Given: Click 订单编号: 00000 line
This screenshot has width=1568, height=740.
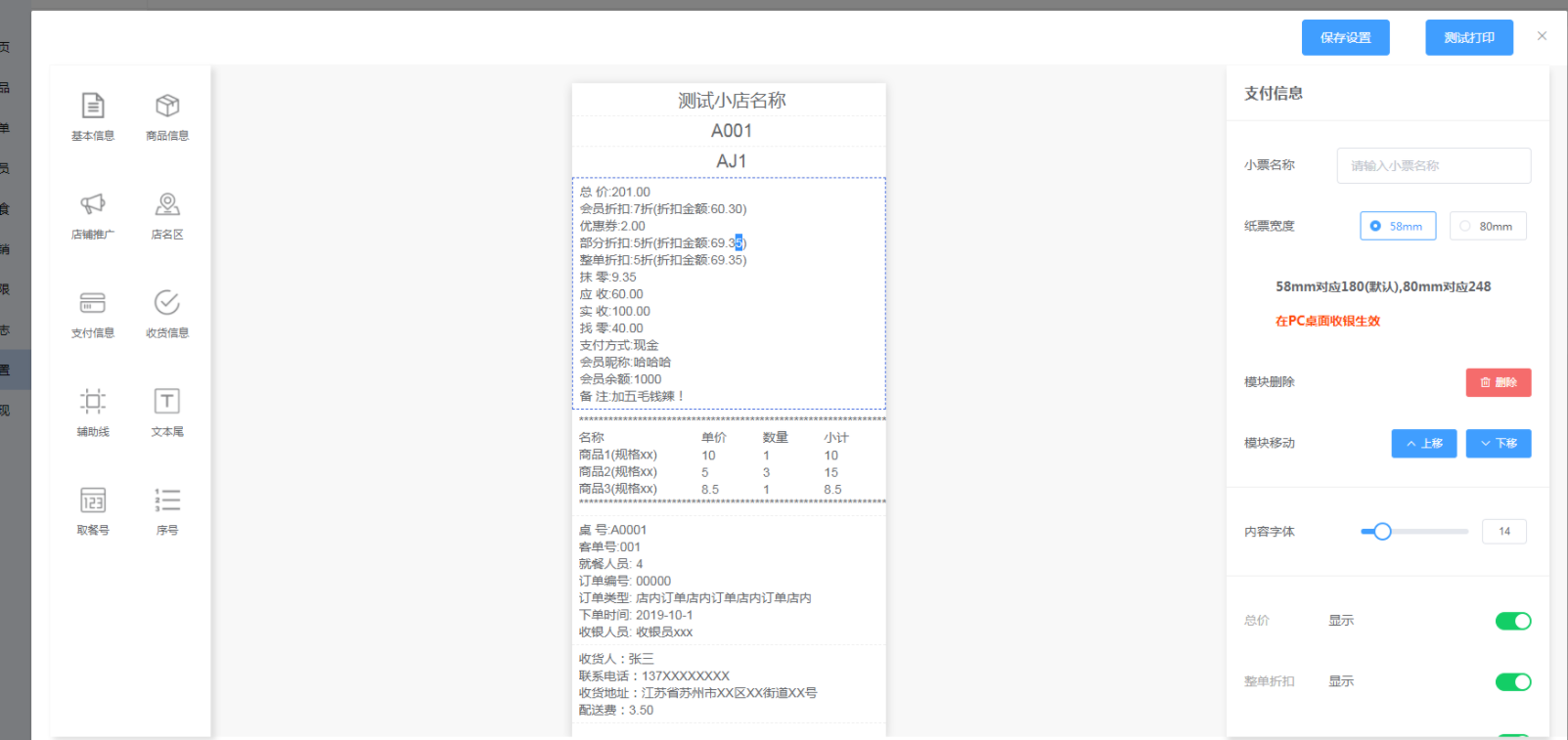Looking at the screenshot, I should 624,581.
